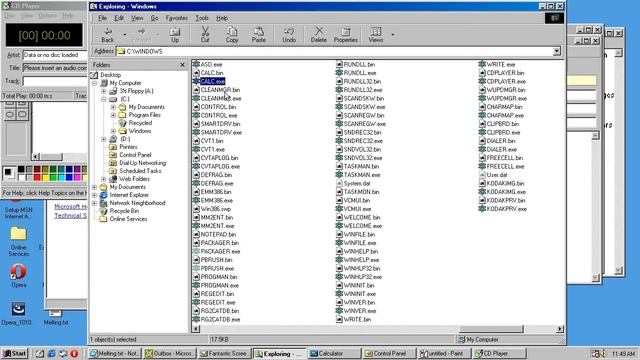Undo the last action in Explorer
The width and height of the screenshot is (640, 360).
click(x=289, y=35)
